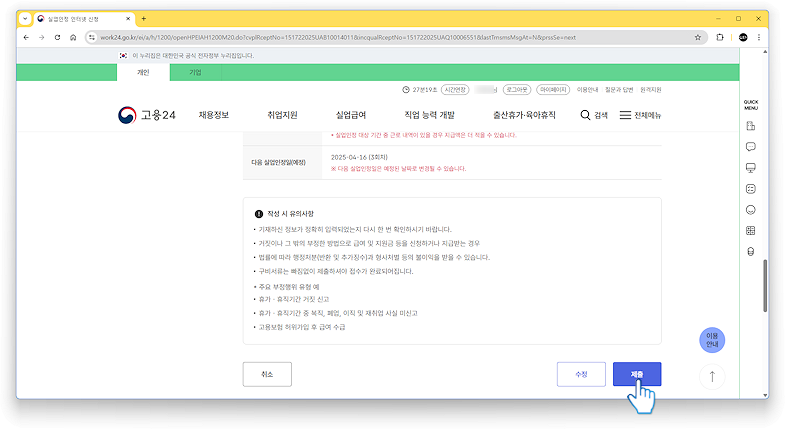
Task: Open a new browser tab
Action: pos(144,19)
